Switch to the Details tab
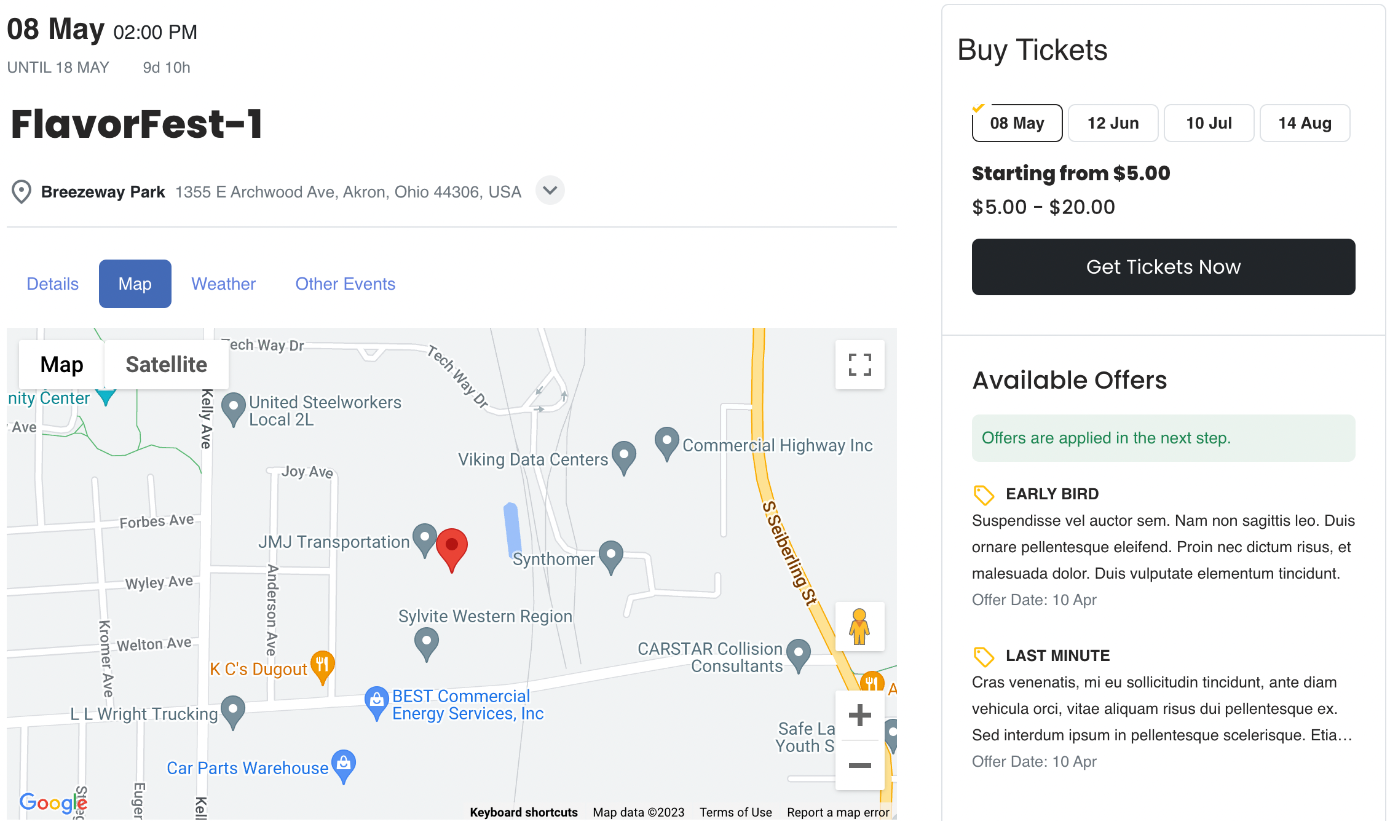 tap(53, 284)
